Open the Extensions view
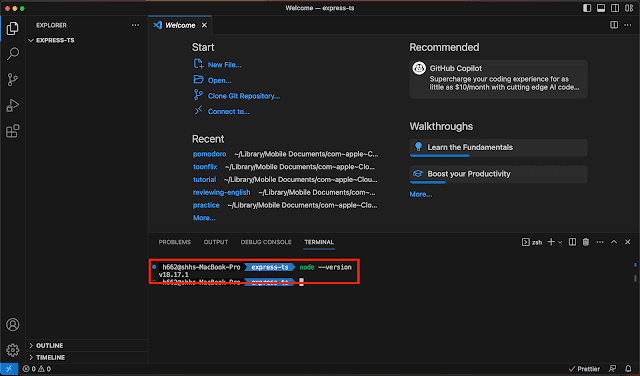 (13, 131)
